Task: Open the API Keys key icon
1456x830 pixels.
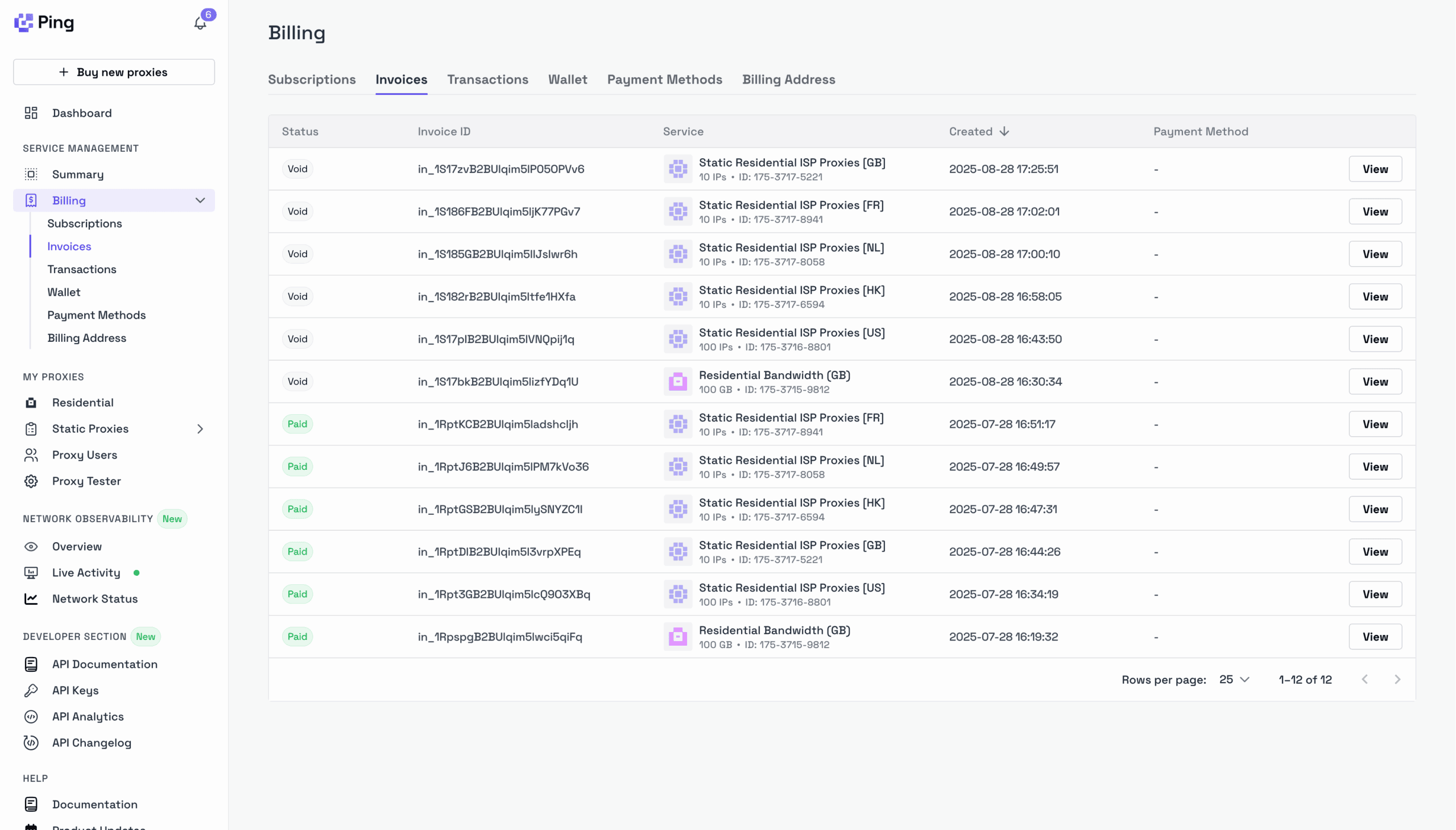Action: tap(31, 690)
